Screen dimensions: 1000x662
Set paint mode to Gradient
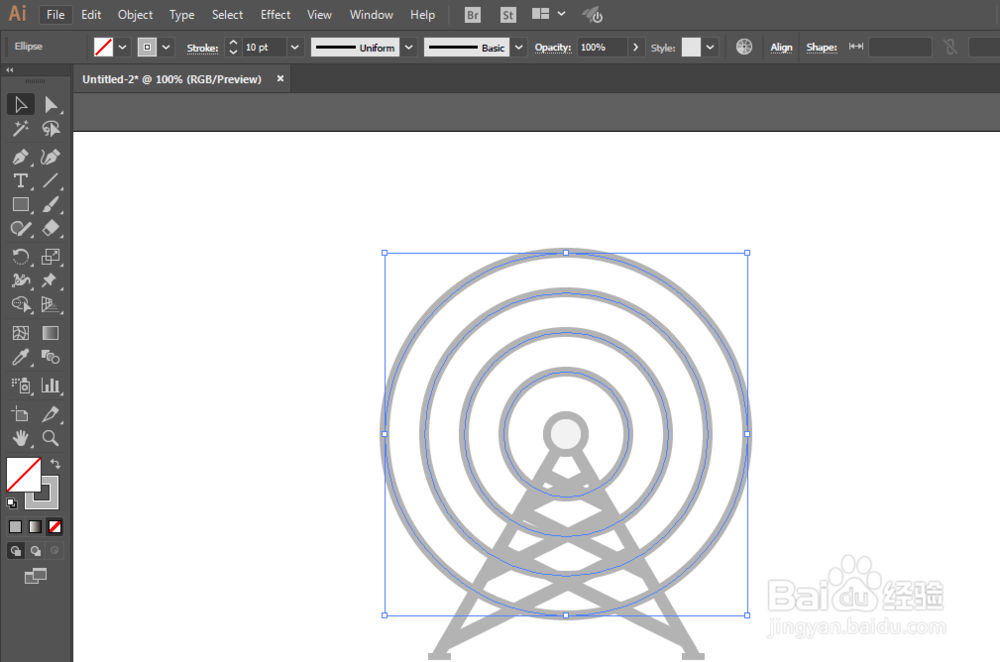coord(35,527)
